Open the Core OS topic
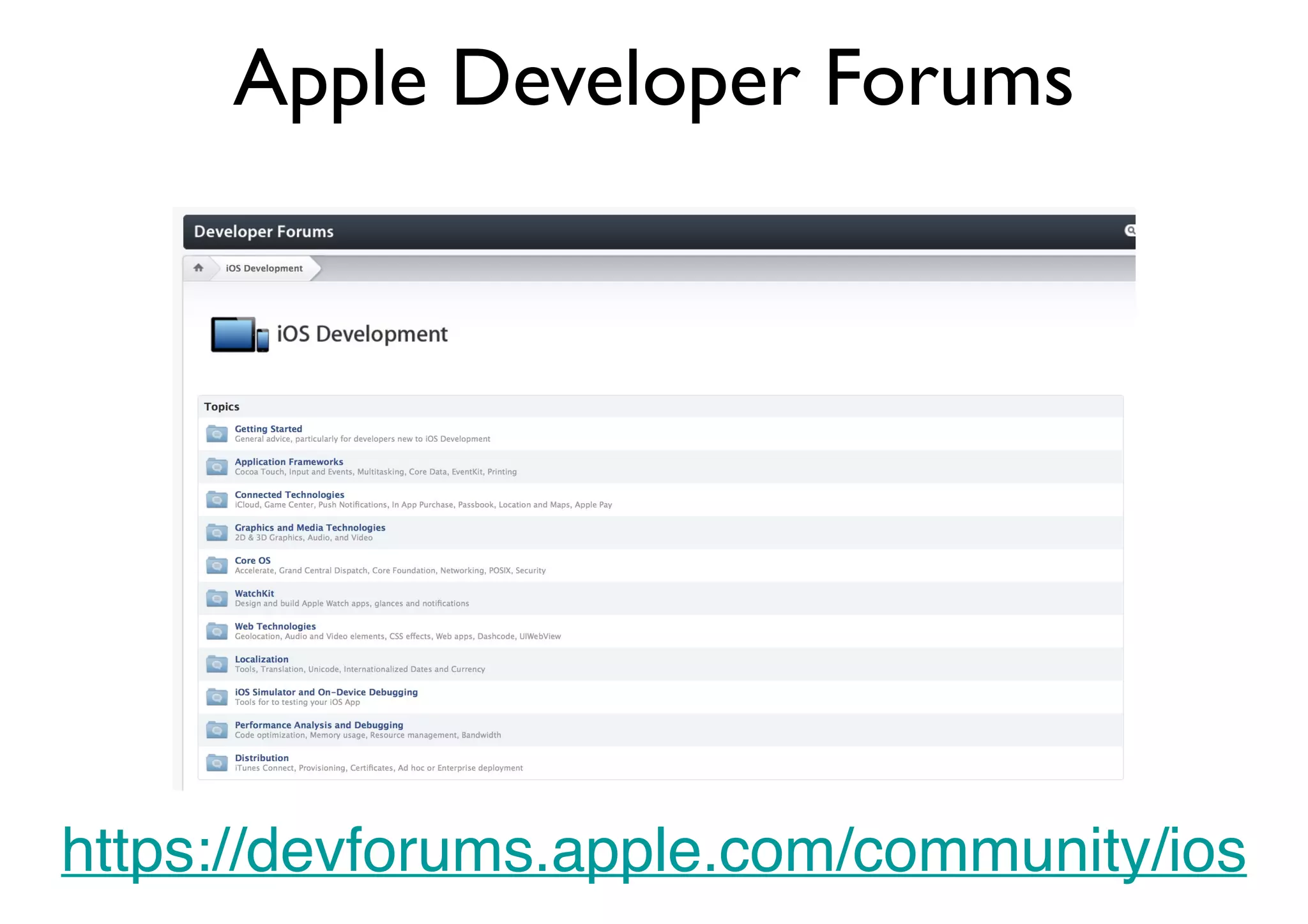 pos(252,561)
